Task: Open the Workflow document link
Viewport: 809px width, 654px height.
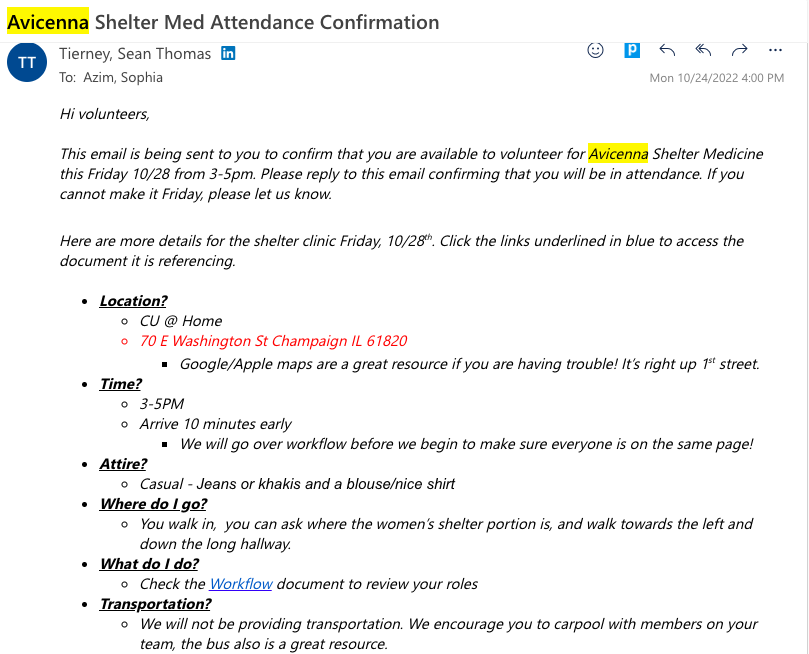Action: click(241, 584)
